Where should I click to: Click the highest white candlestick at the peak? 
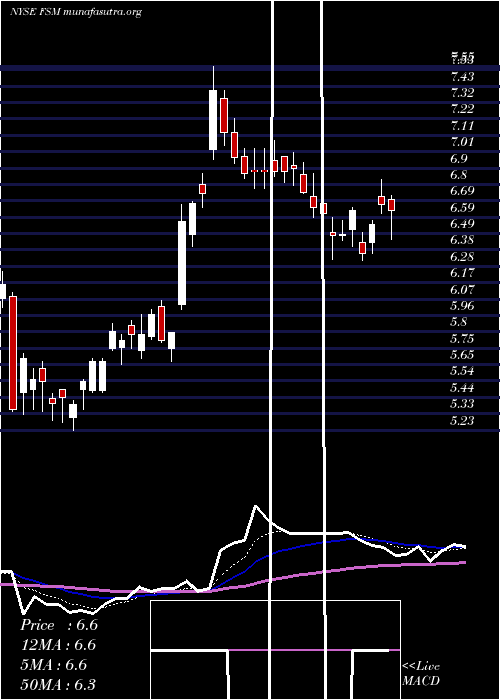pyautogui.click(x=213, y=120)
